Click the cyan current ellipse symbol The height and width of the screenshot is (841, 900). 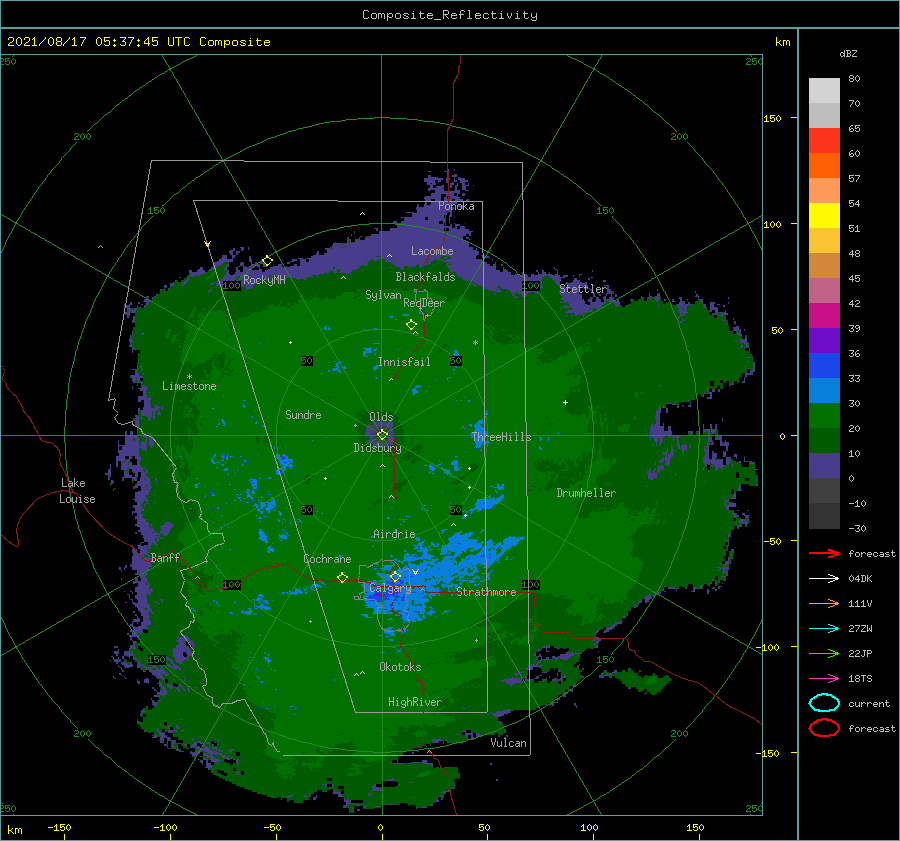824,703
